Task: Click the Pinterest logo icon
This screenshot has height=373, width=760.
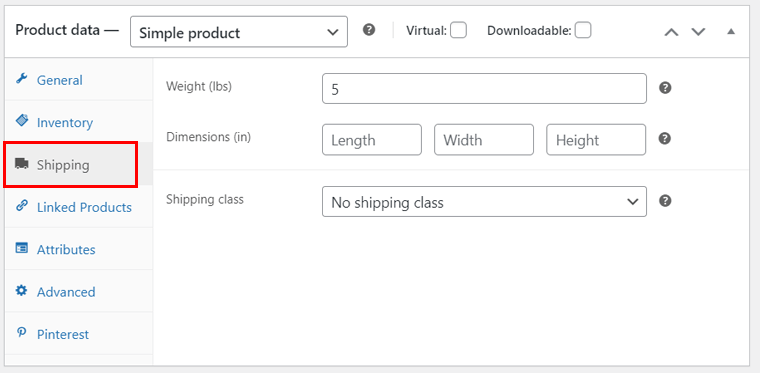Action: click(21, 333)
